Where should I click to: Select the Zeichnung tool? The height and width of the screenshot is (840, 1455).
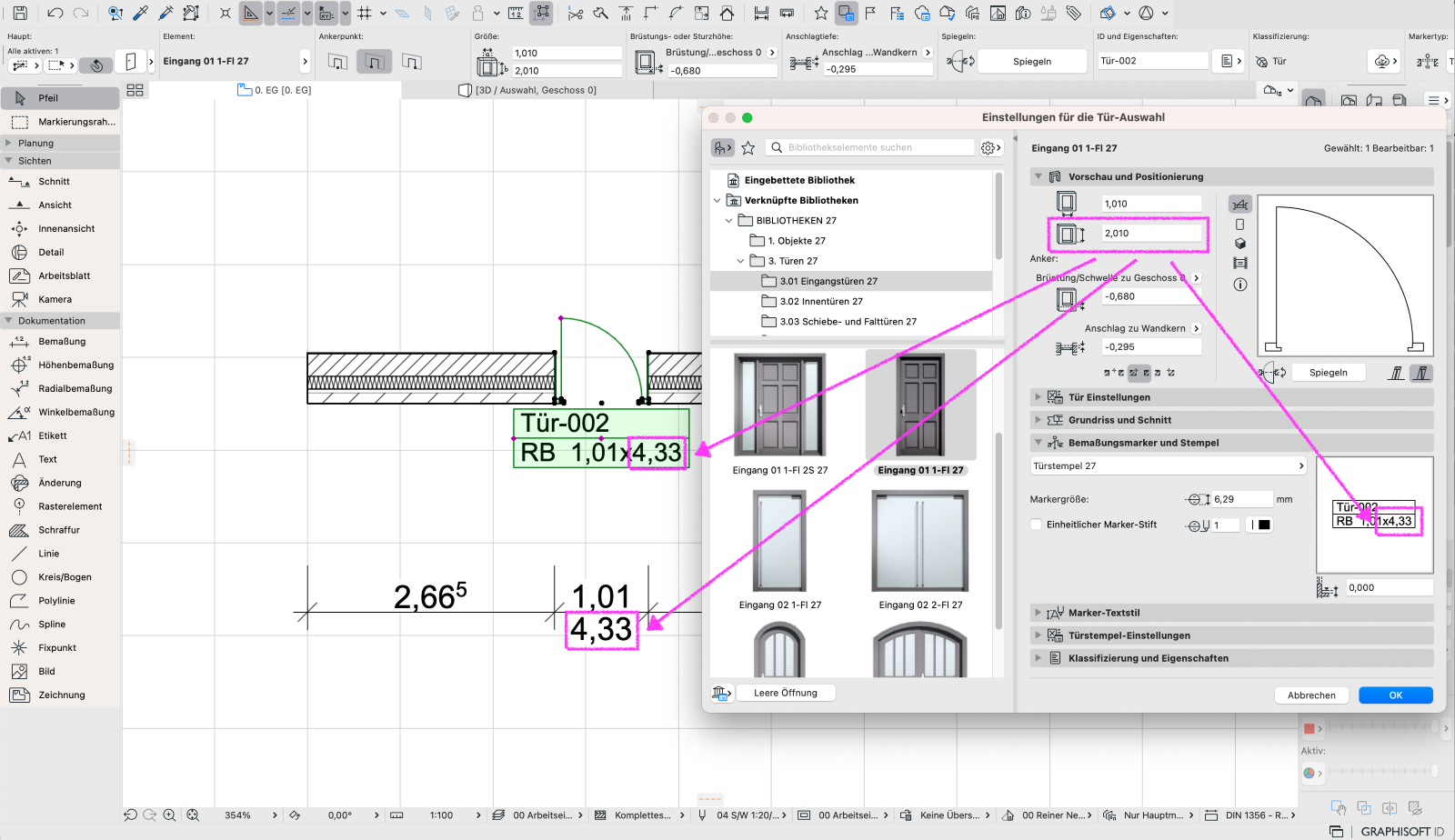click(x=60, y=695)
